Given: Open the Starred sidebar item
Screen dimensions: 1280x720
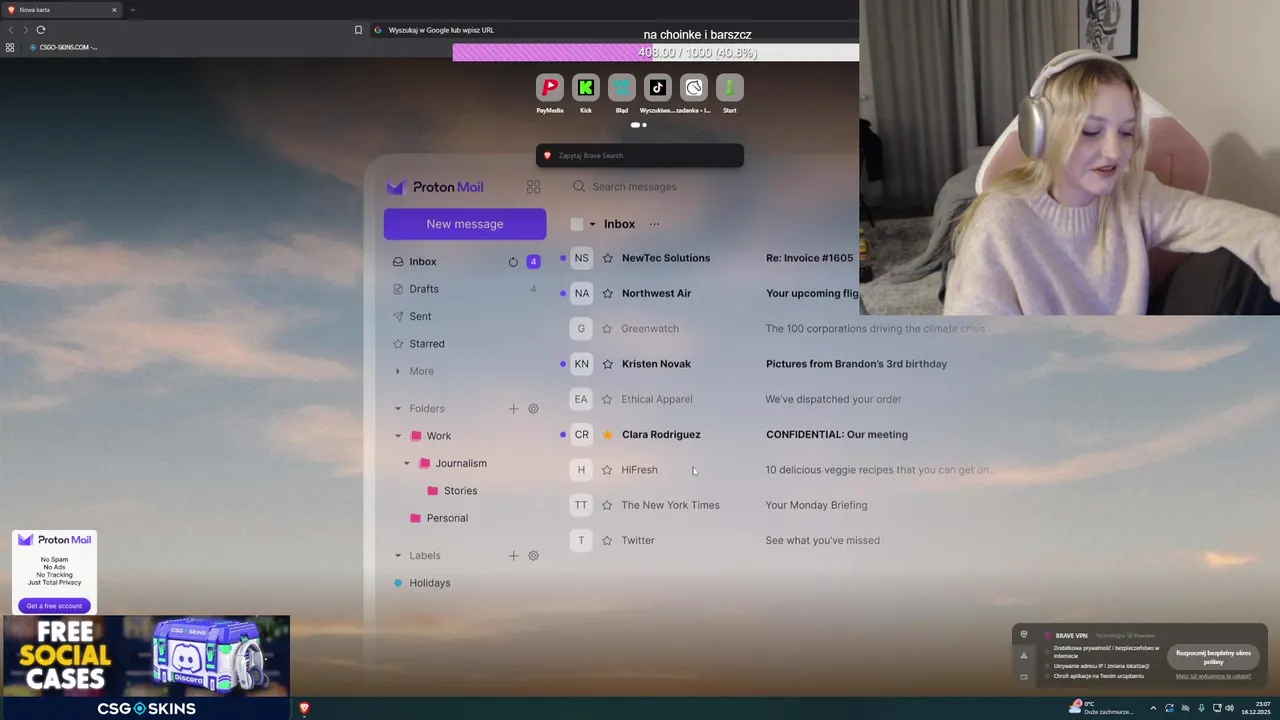Looking at the screenshot, I should click(x=465, y=344).
